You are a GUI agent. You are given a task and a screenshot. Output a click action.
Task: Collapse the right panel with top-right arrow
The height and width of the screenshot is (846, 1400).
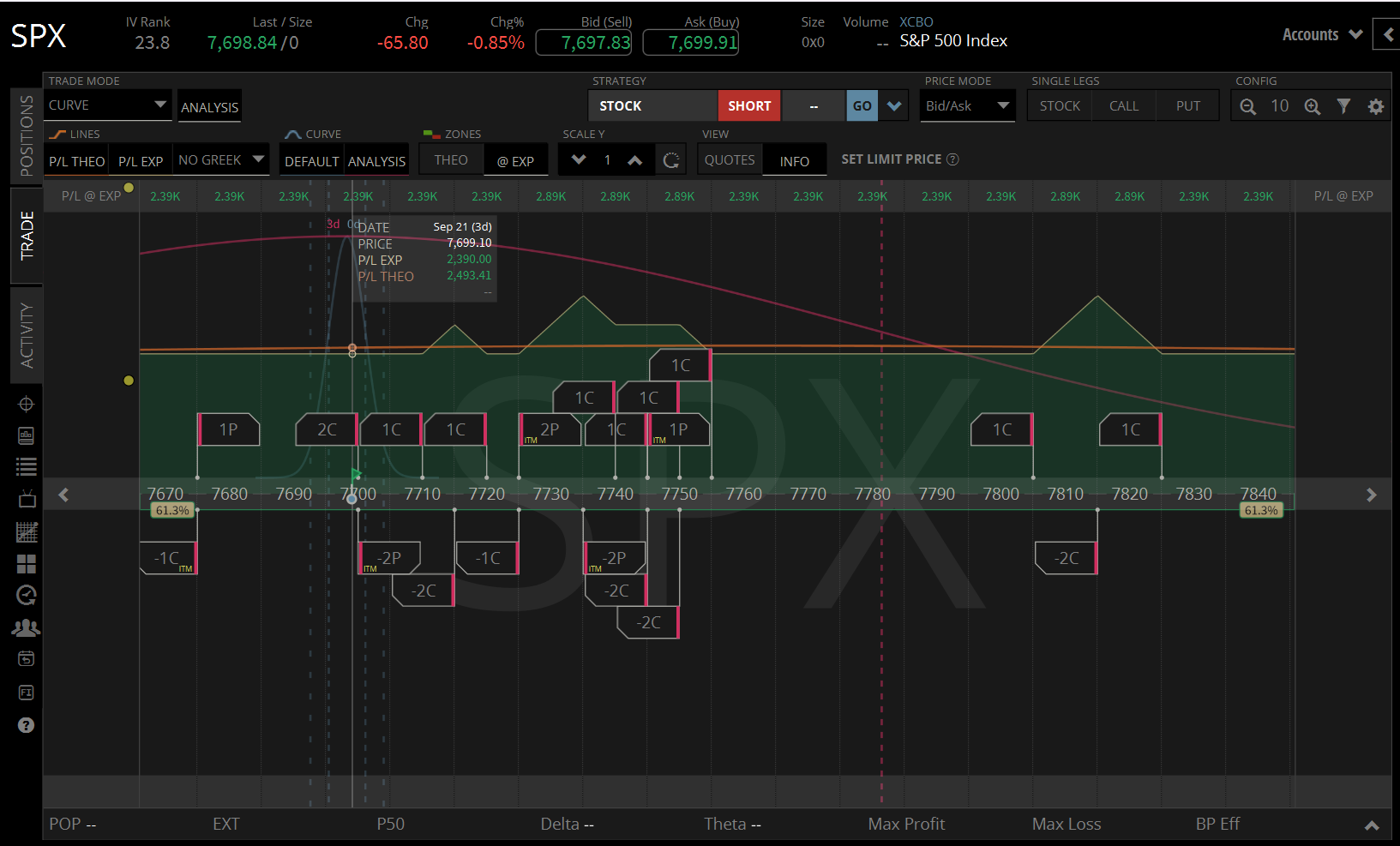[1389, 35]
